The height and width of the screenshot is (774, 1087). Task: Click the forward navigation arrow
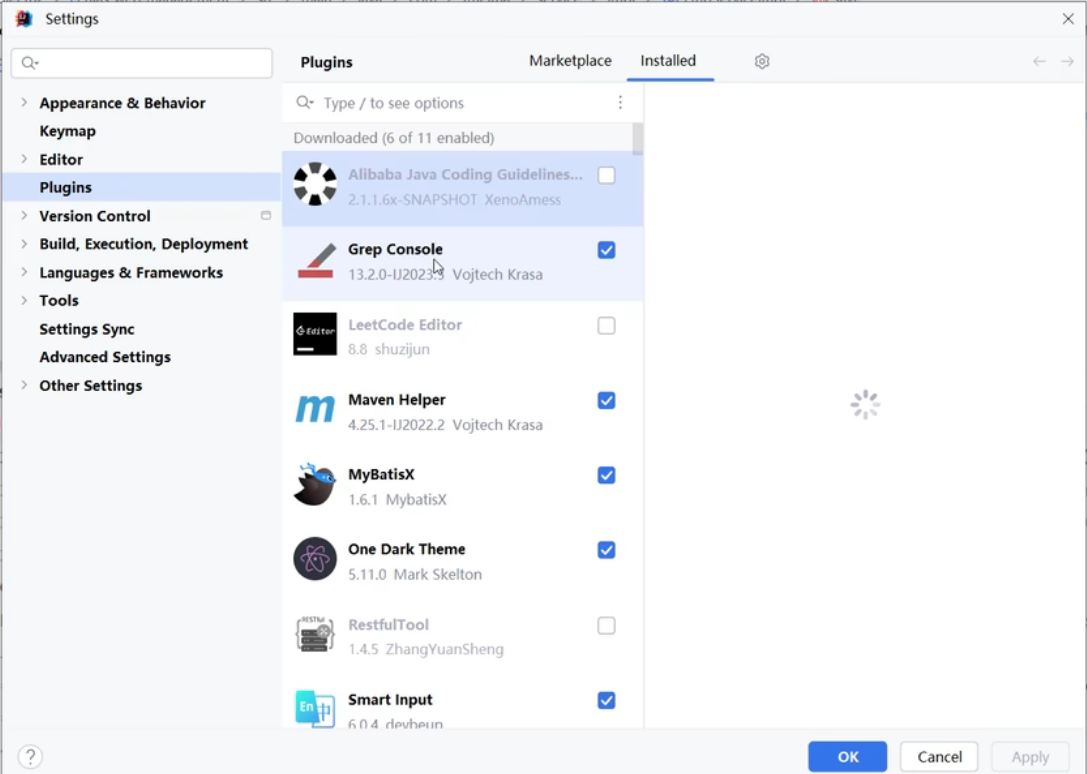click(x=1068, y=61)
